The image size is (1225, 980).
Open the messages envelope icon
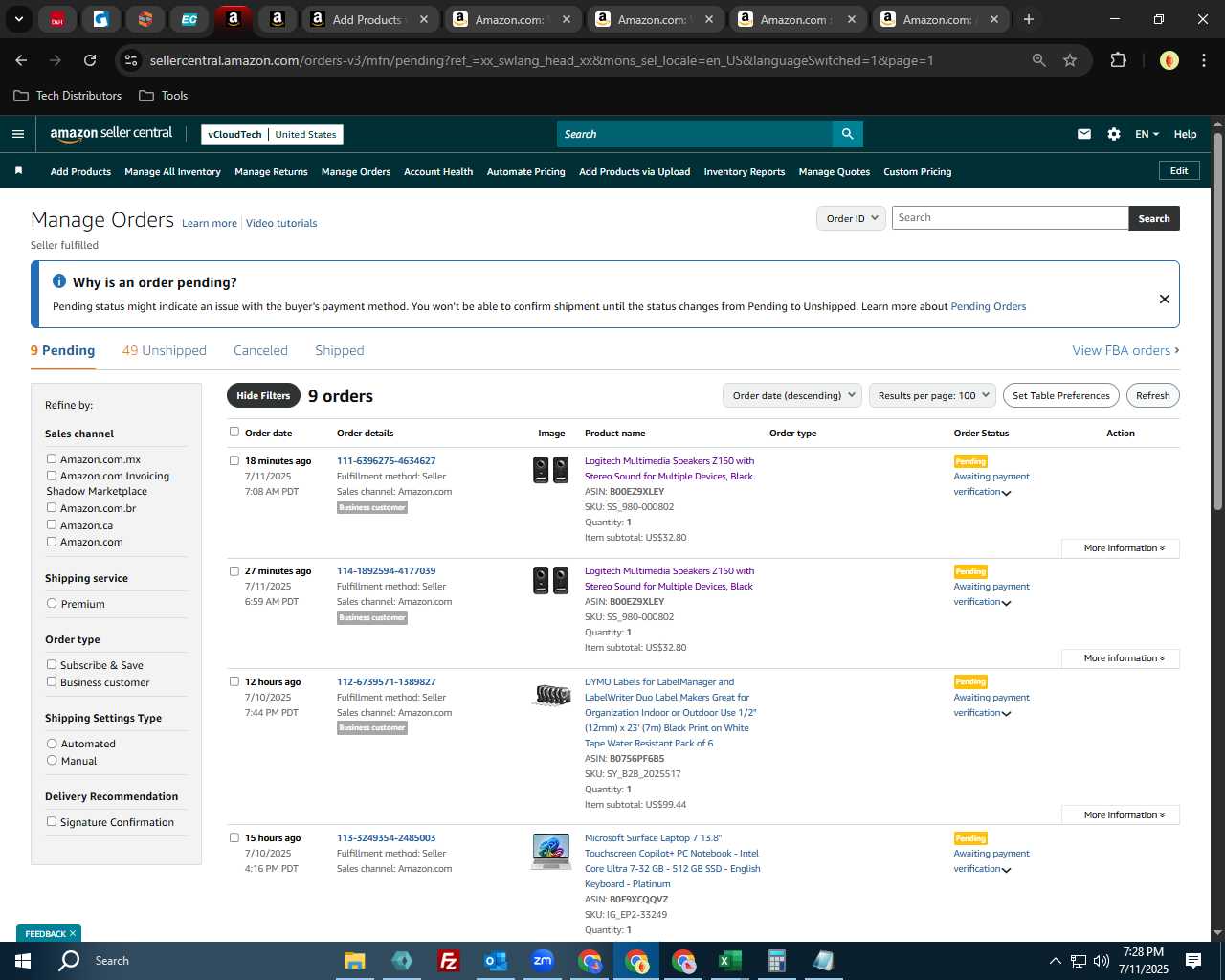(x=1083, y=134)
